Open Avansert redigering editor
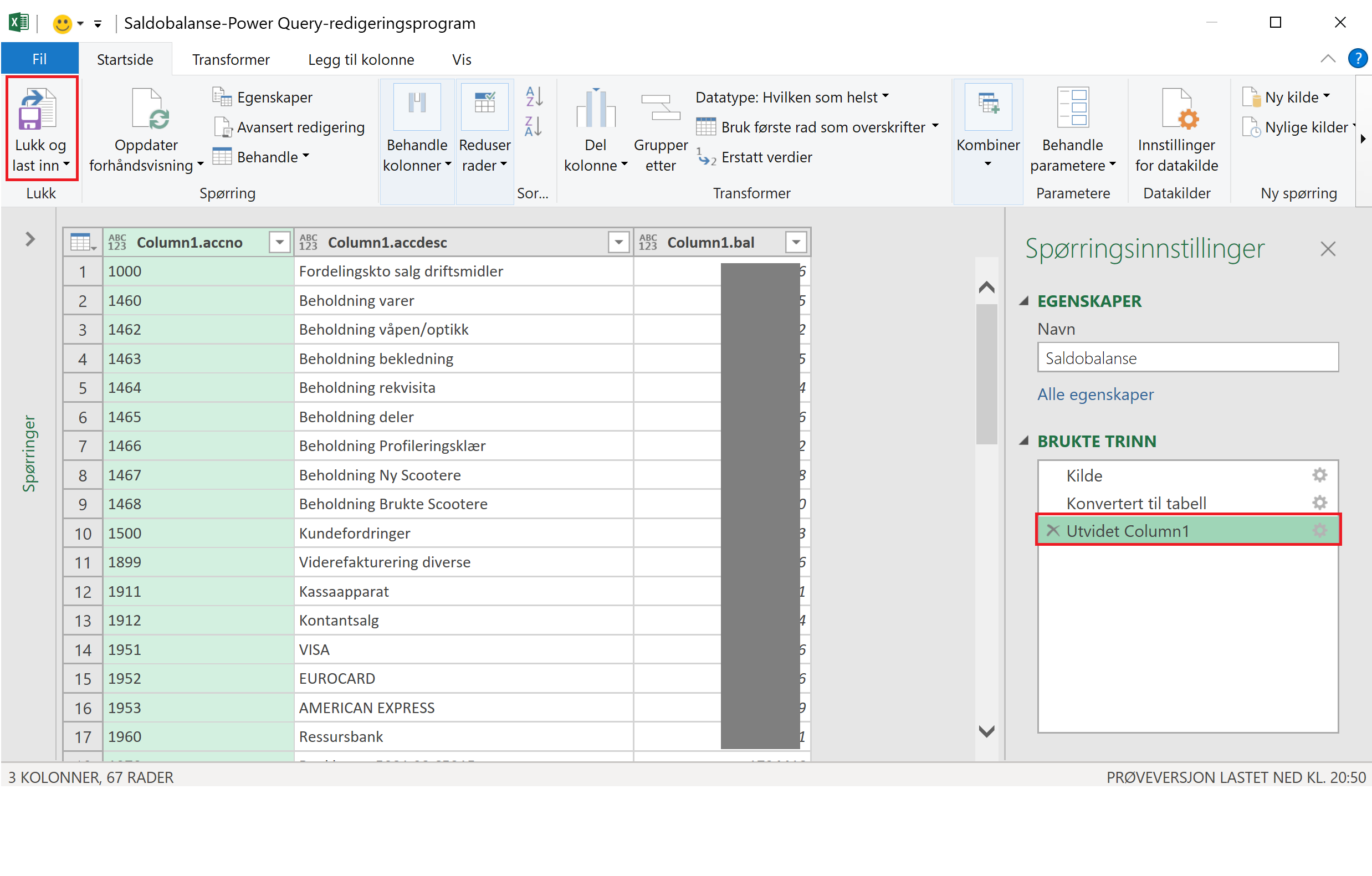Screen dimensions: 1372x876 300,127
